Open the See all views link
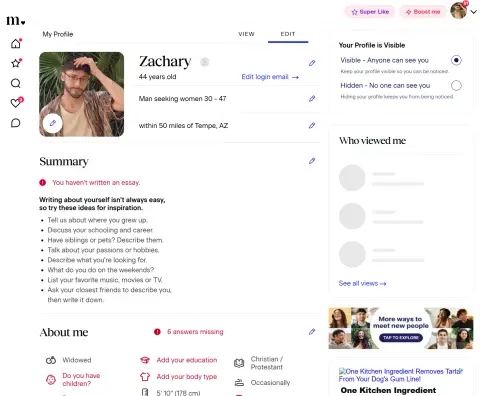Image resolution: width=480 pixels, height=396 pixels. point(362,283)
